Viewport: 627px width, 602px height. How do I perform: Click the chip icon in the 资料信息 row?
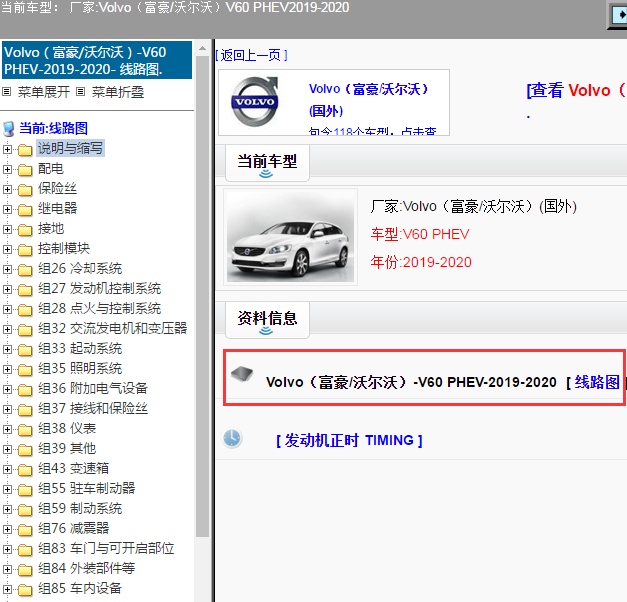[242, 374]
